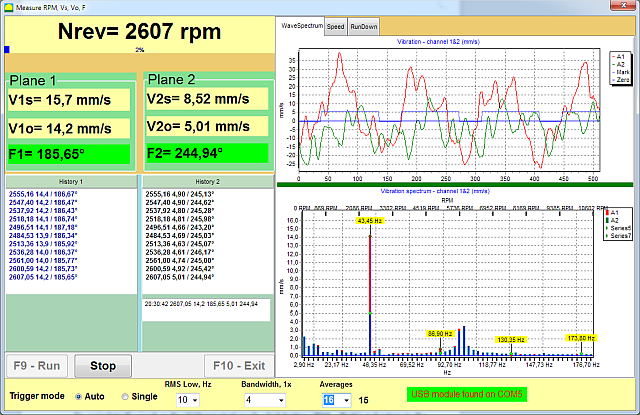Click the F1= 185,65° phase reading
This screenshot has height=415, width=640.
69,154
